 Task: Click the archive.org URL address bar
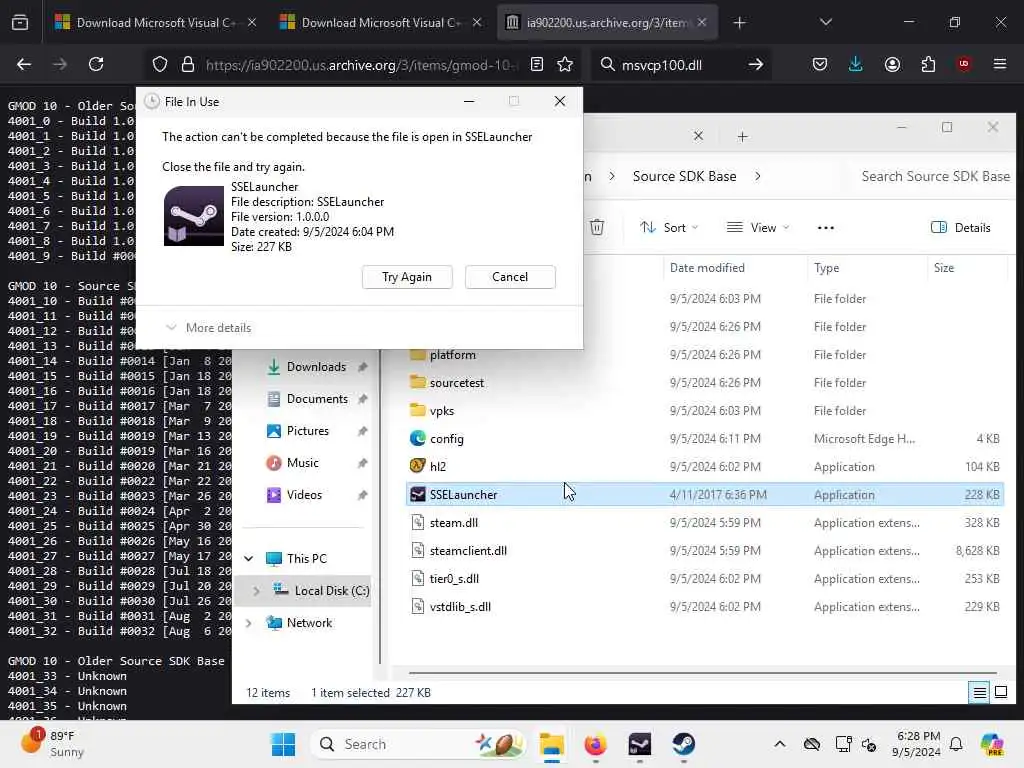coord(361,65)
